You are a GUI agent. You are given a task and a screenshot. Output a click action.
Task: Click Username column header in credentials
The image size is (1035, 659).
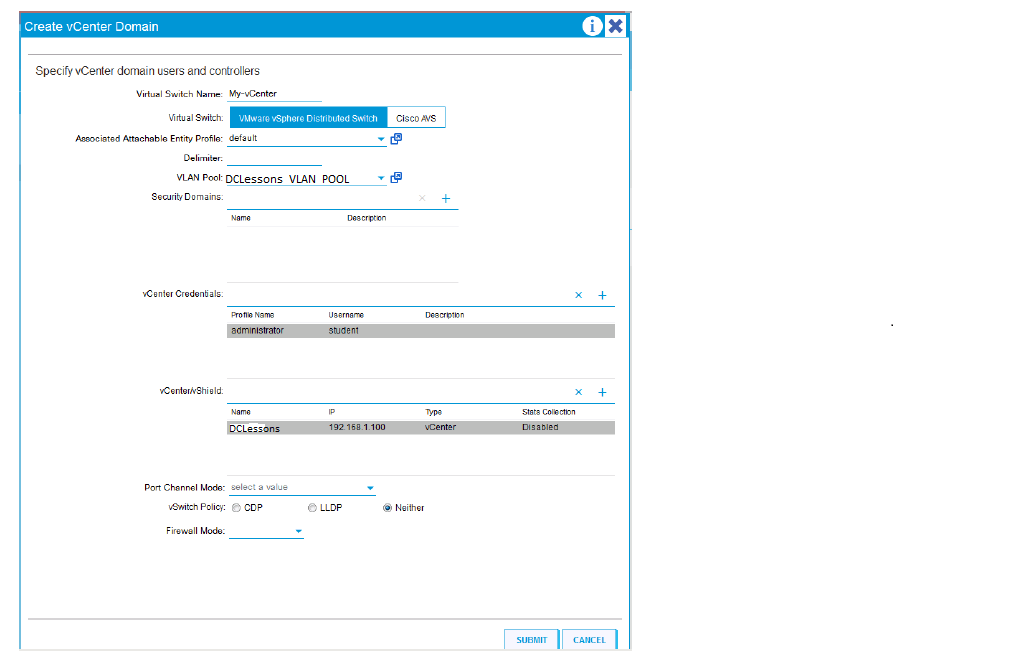(346, 315)
